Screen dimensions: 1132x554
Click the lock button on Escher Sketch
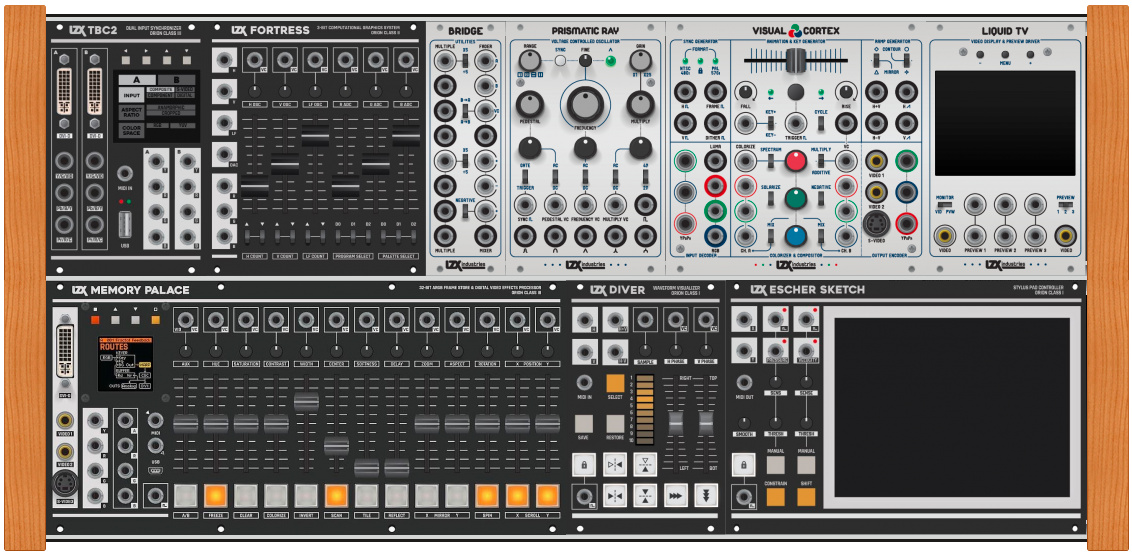pyautogui.click(x=744, y=464)
